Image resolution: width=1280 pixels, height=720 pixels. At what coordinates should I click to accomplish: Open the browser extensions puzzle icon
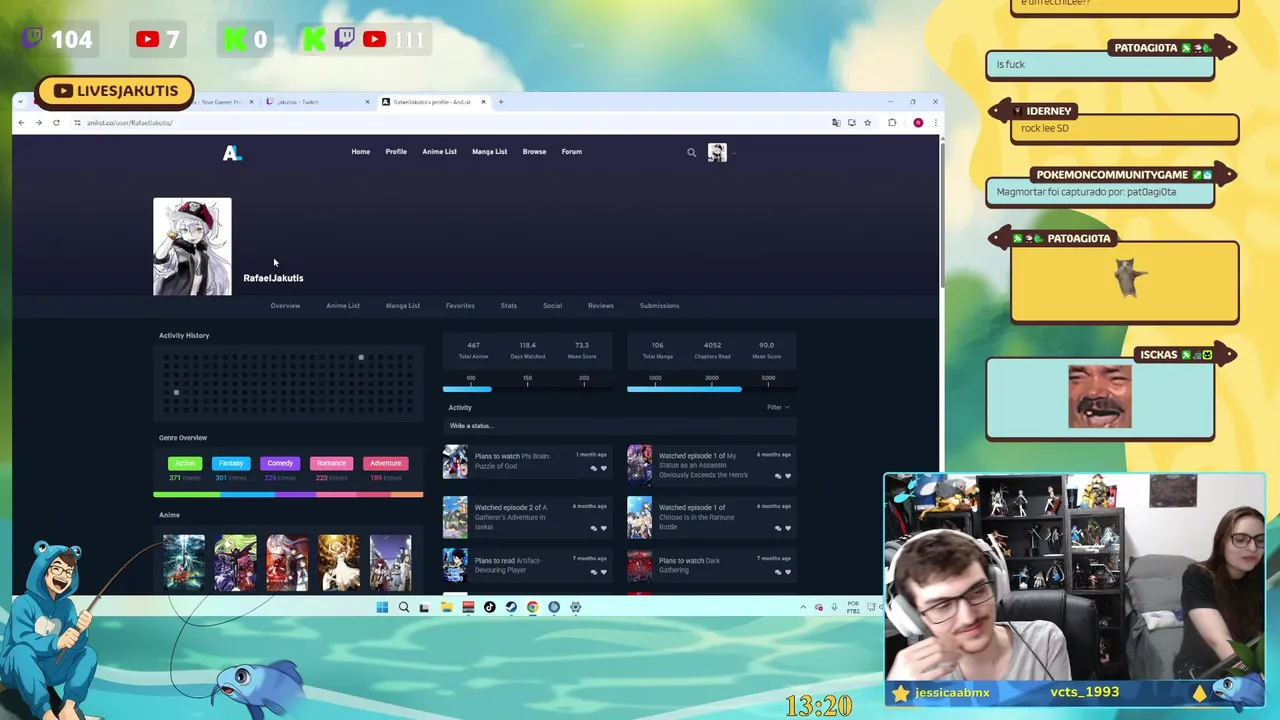(x=892, y=123)
